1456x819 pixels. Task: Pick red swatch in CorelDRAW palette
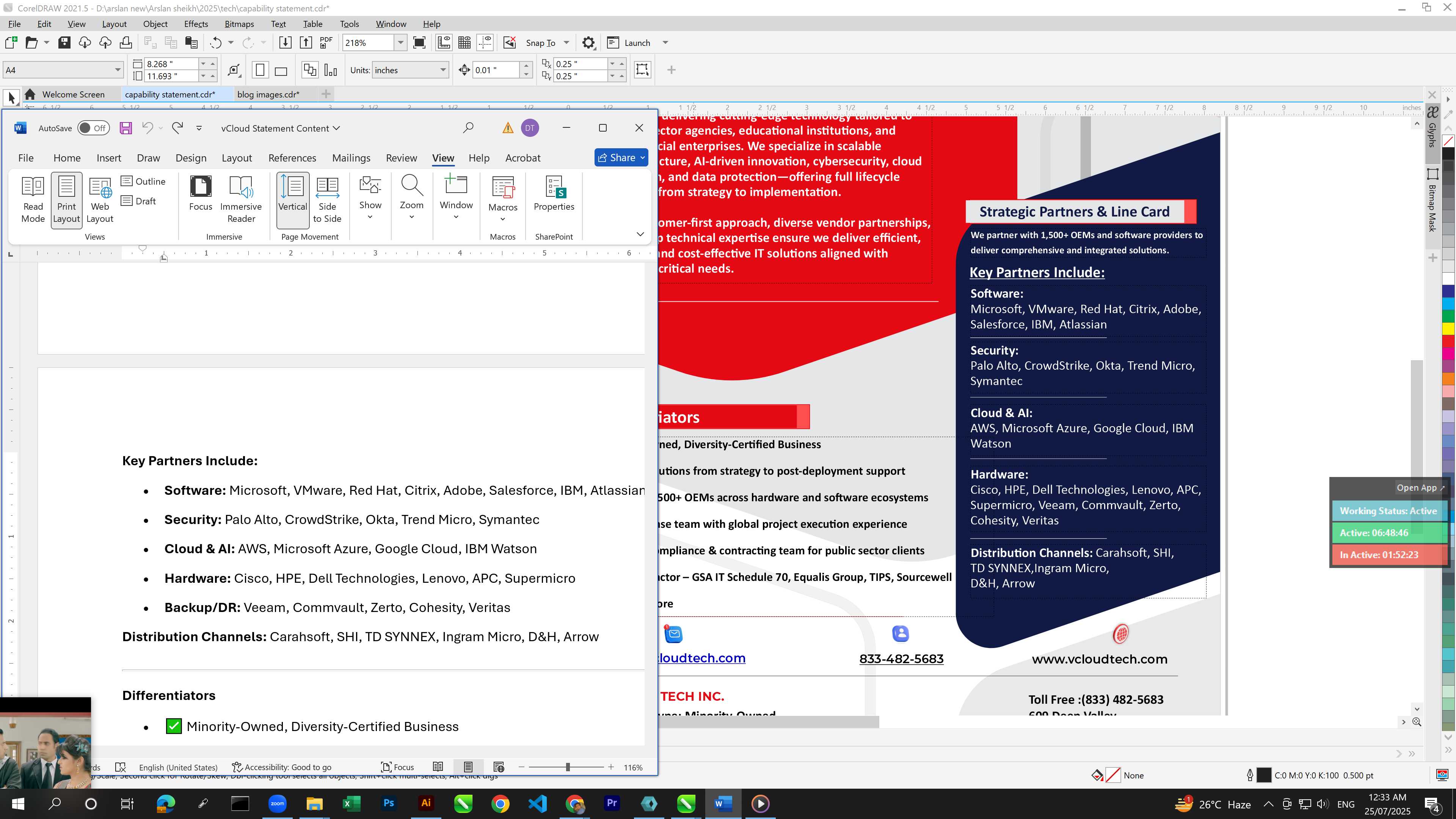(x=1448, y=341)
